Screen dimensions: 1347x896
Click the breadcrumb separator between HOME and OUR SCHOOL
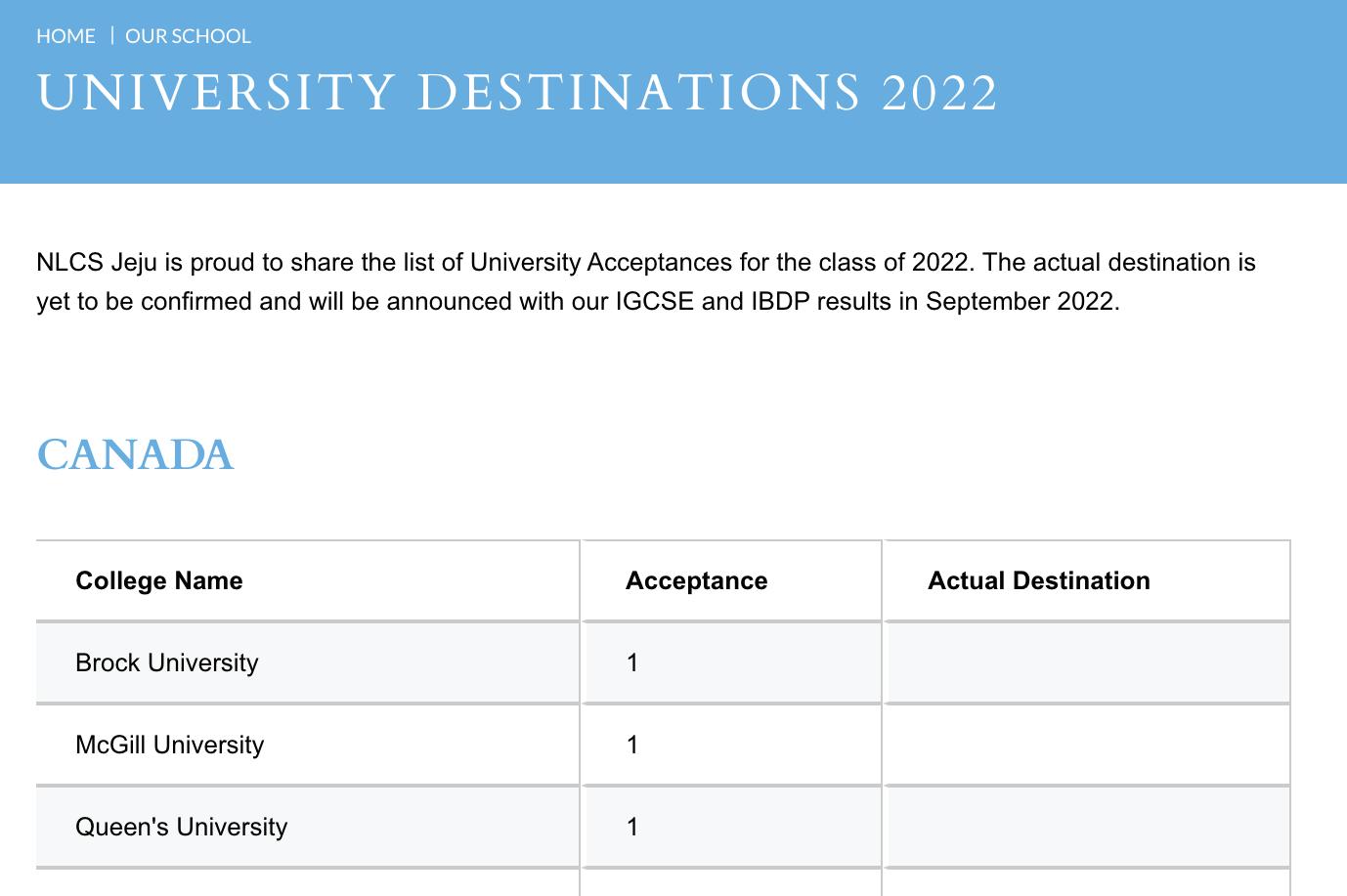111,36
